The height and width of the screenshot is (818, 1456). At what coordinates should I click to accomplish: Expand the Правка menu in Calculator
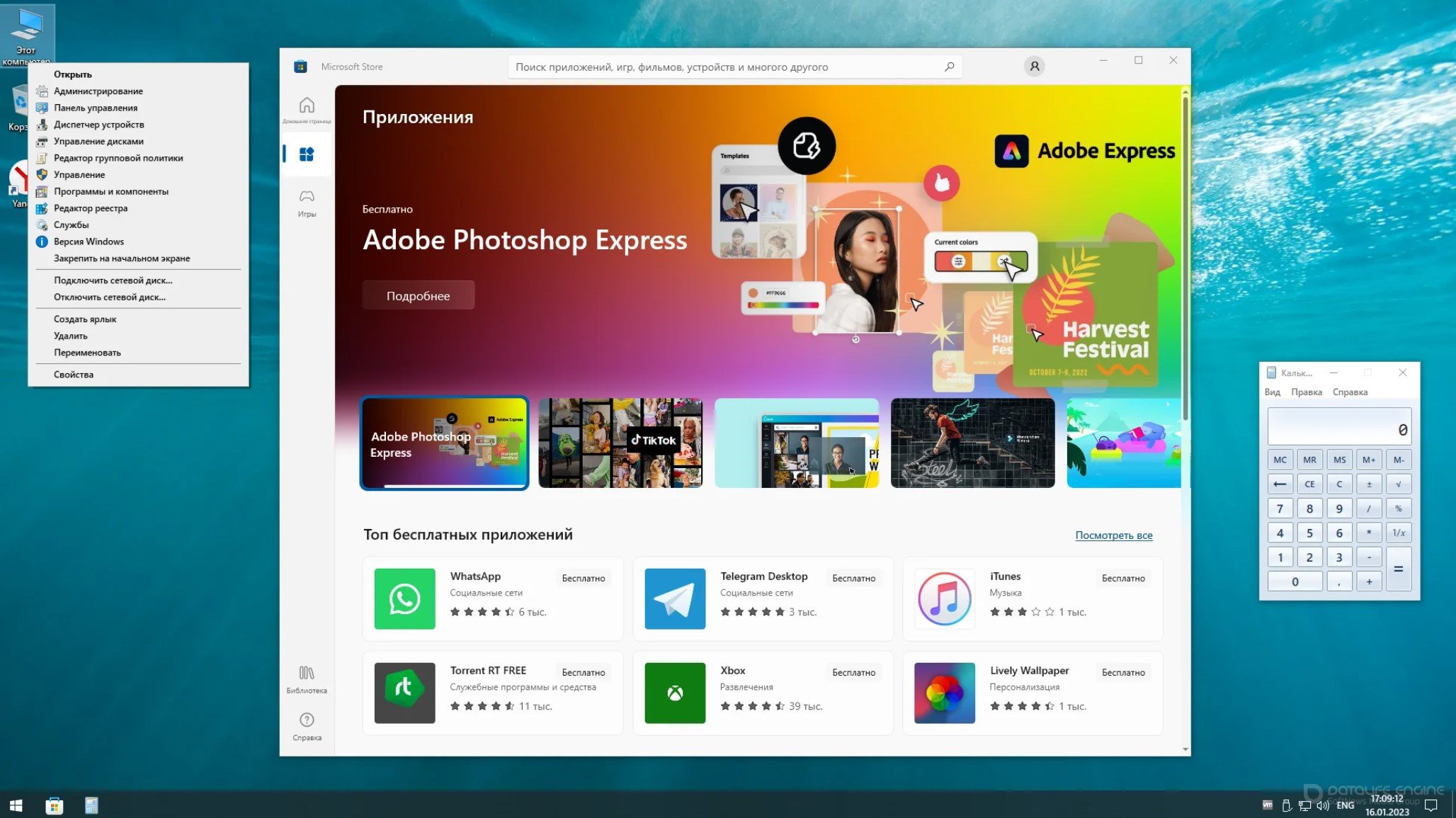(1306, 391)
